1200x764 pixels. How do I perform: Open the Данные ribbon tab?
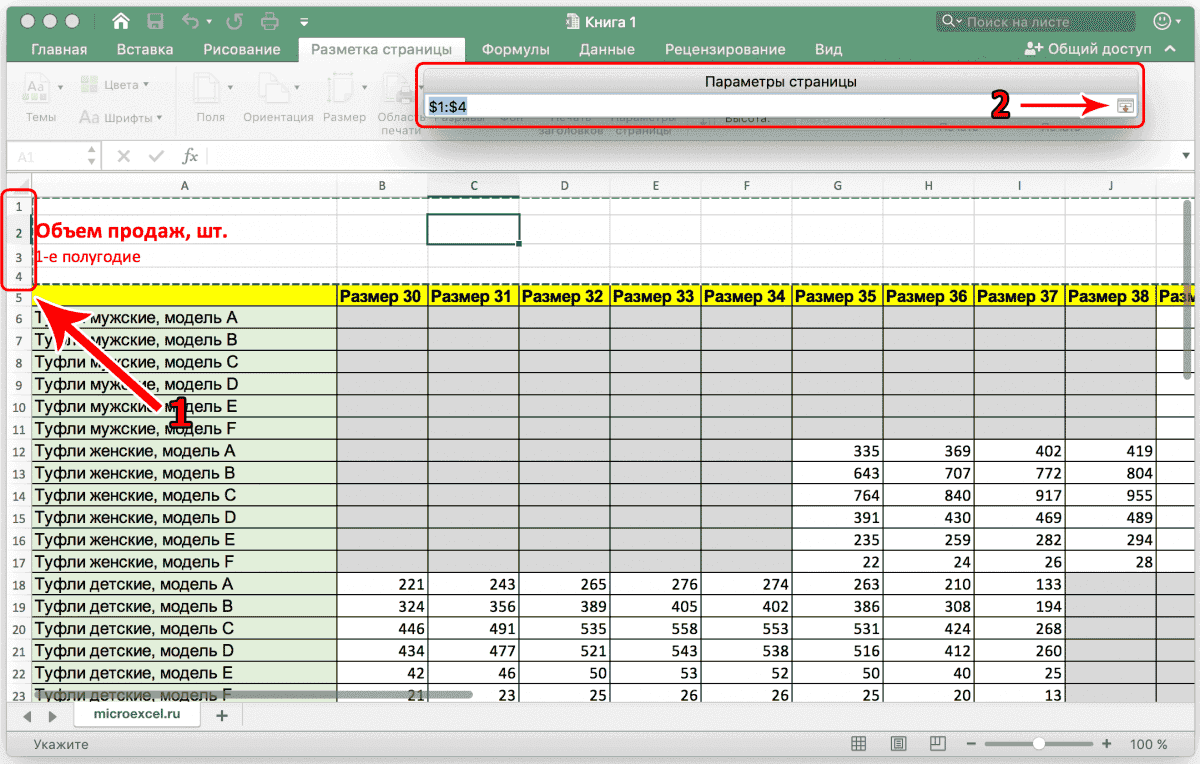coord(607,49)
